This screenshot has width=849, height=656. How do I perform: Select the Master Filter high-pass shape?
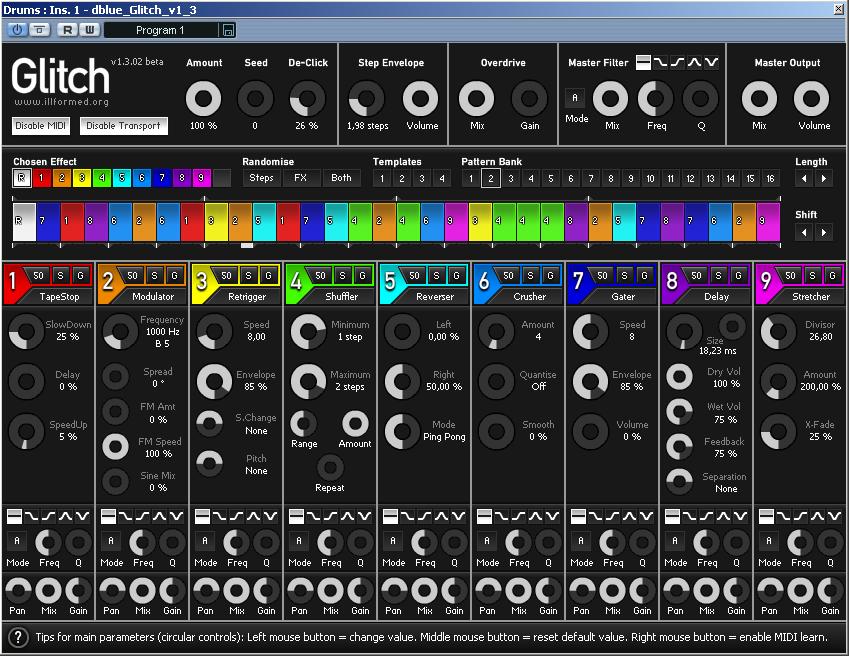(677, 63)
